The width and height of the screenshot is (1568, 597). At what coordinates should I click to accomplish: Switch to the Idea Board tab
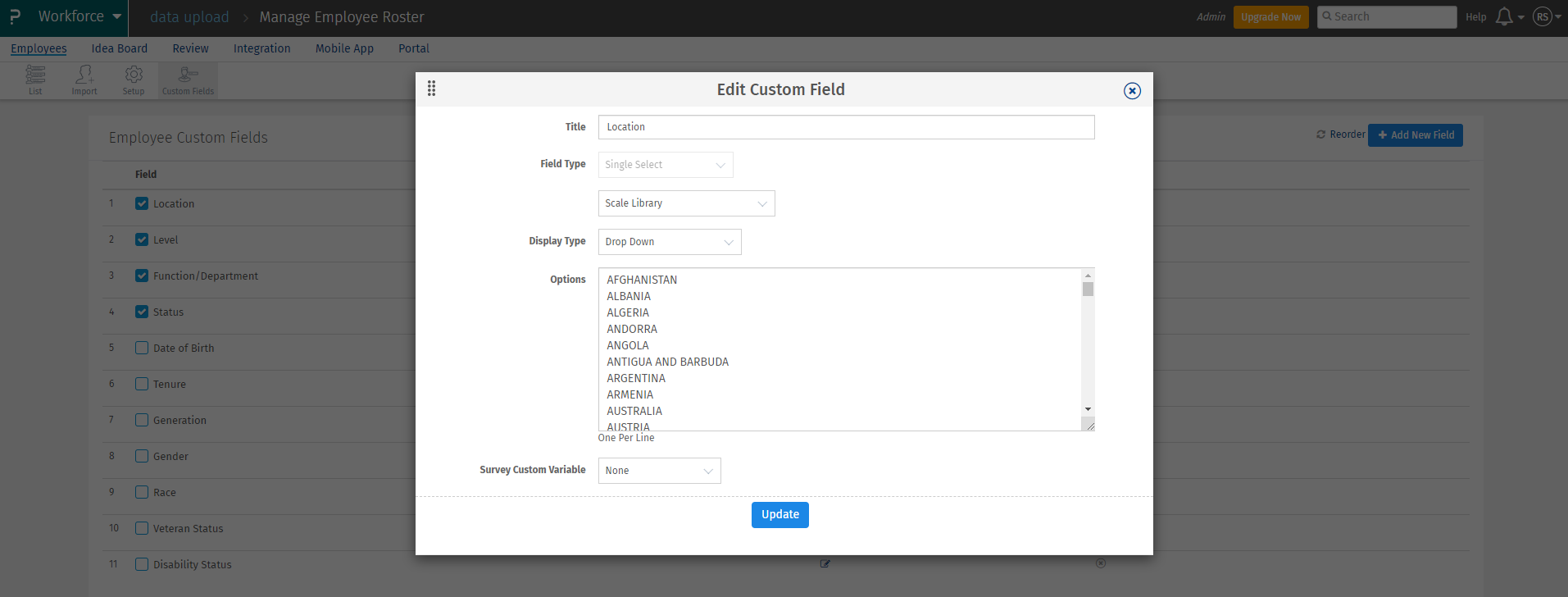click(120, 48)
